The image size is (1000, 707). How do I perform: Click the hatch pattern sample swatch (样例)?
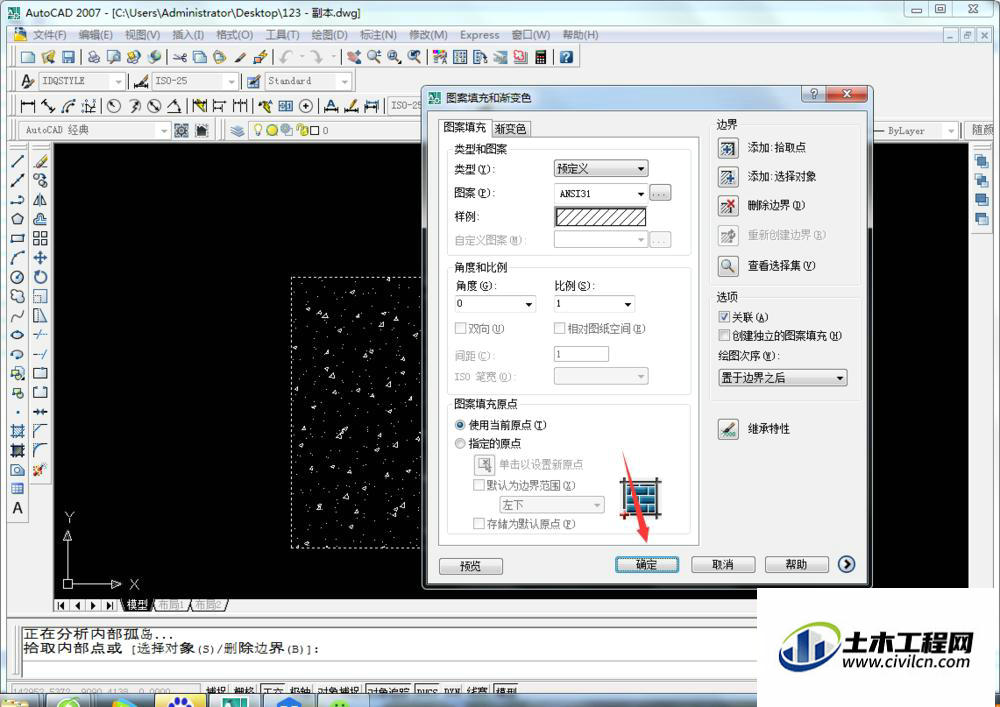(601, 217)
